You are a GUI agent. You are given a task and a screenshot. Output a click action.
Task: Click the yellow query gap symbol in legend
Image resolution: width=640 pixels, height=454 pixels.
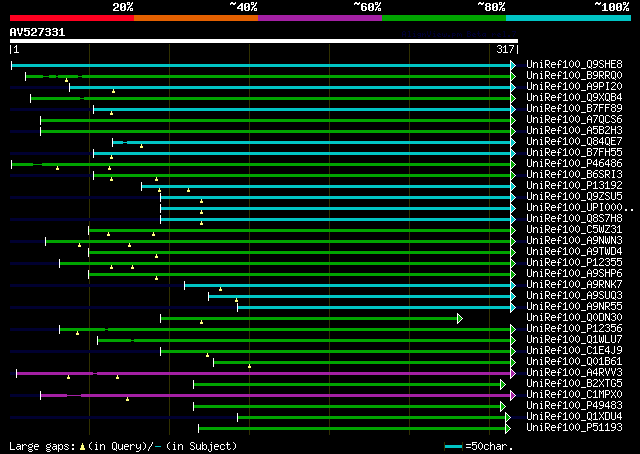coord(82,447)
